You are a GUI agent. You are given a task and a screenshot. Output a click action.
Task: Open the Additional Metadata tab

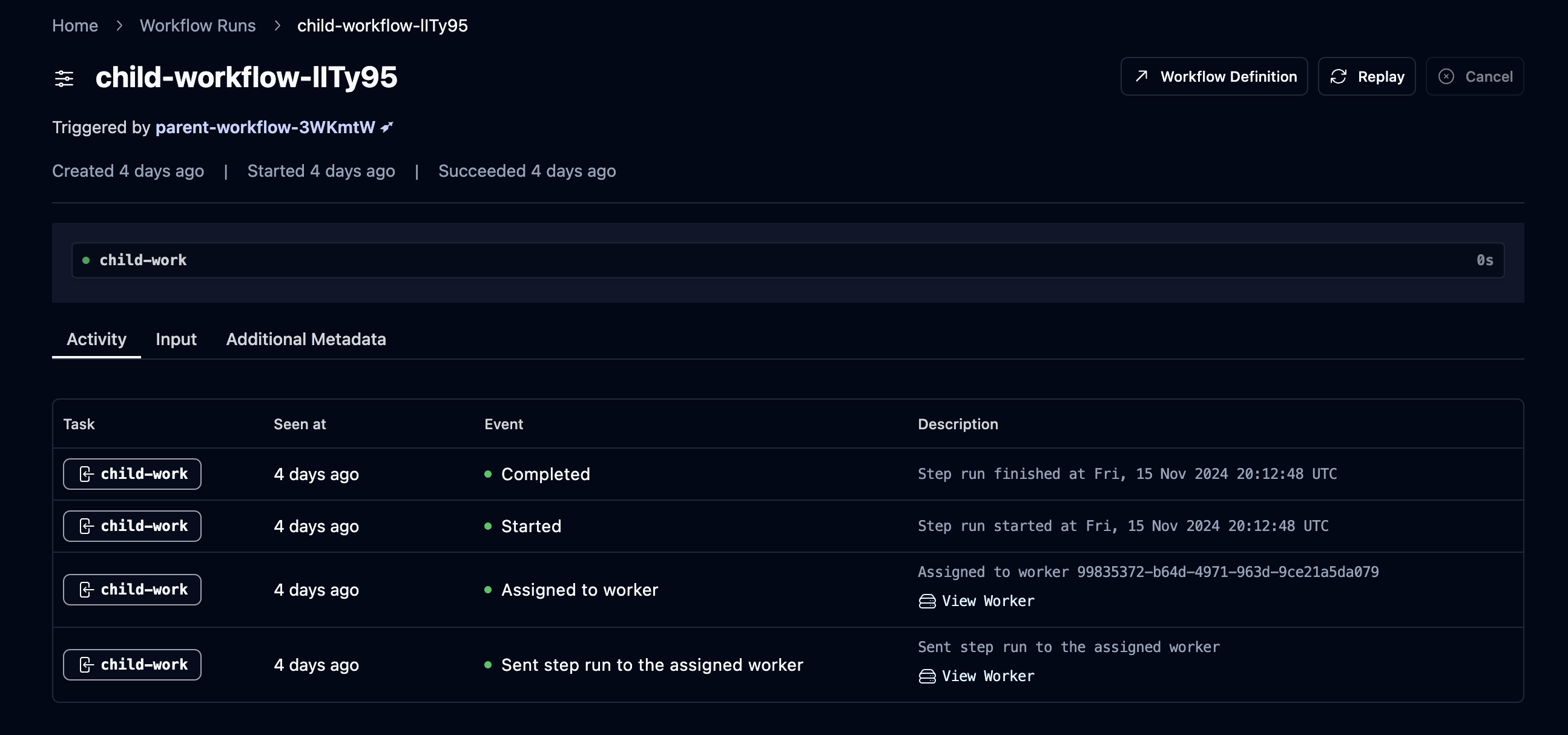306,339
